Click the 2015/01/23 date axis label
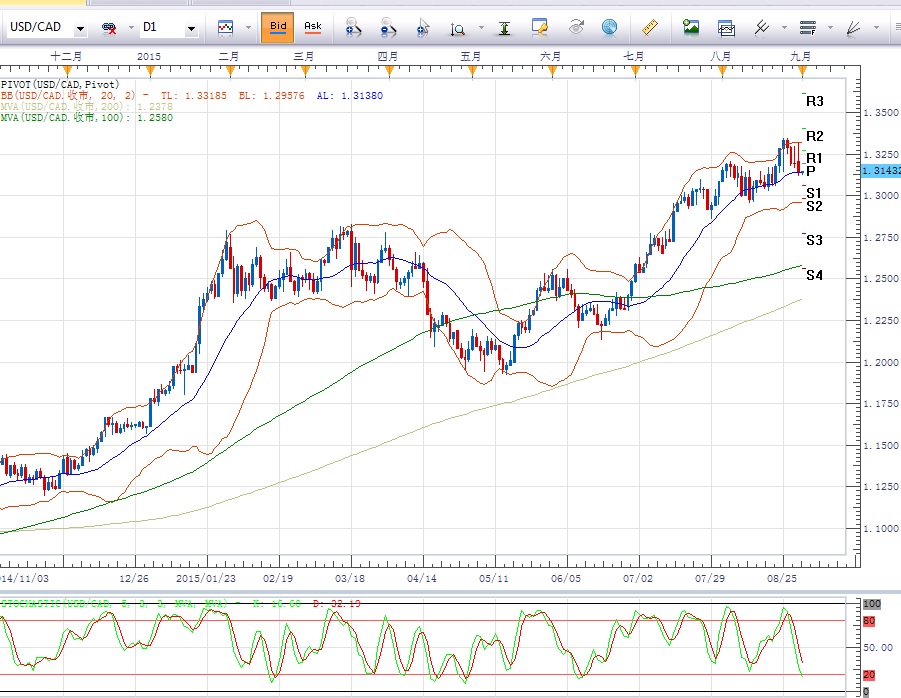Screen dimensions: 901x698 (x=206, y=579)
